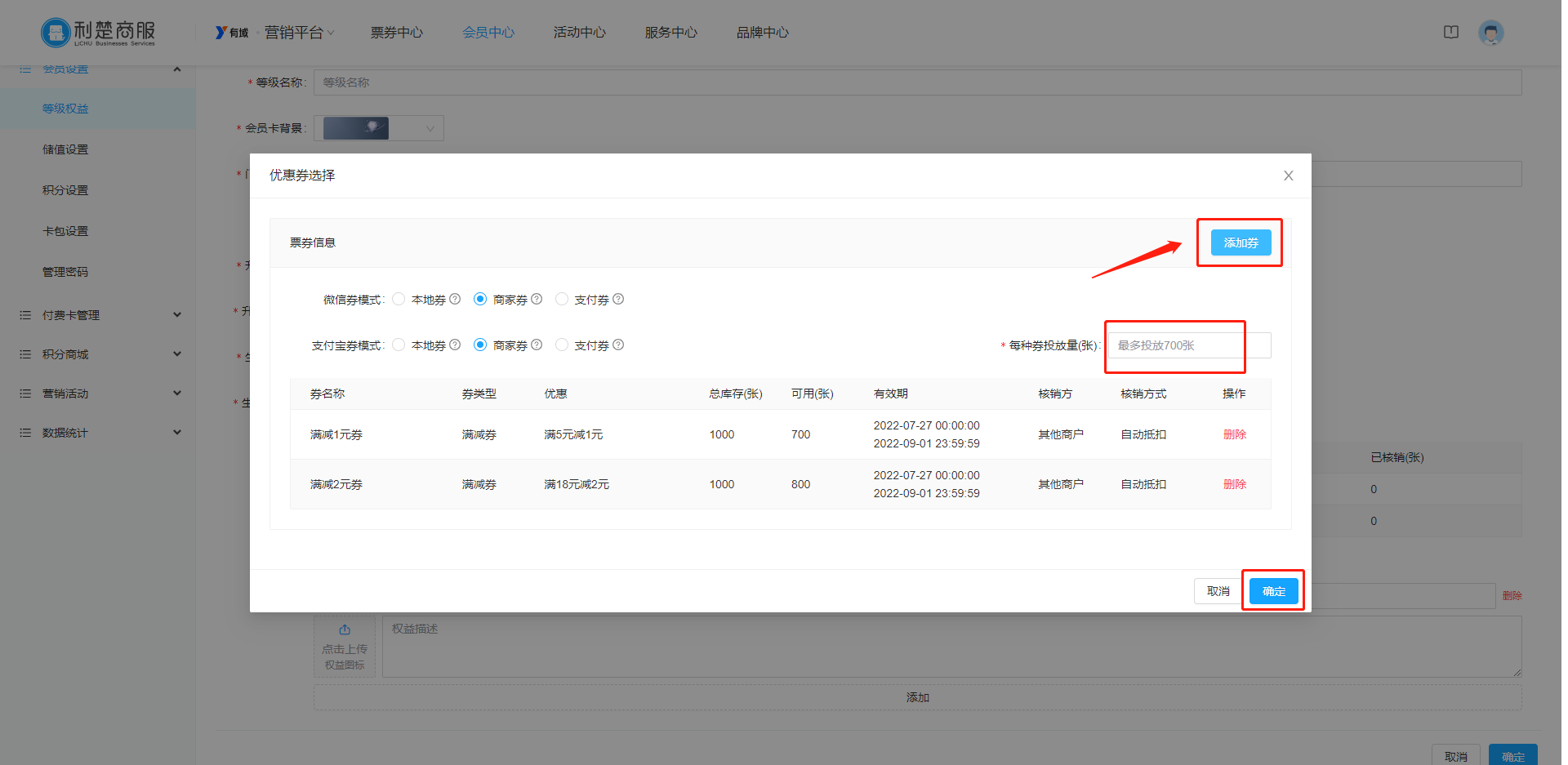This screenshot has width=1568, height=765.
Task: Go to 服务中心 tab
Action: [x=671, y=33]
